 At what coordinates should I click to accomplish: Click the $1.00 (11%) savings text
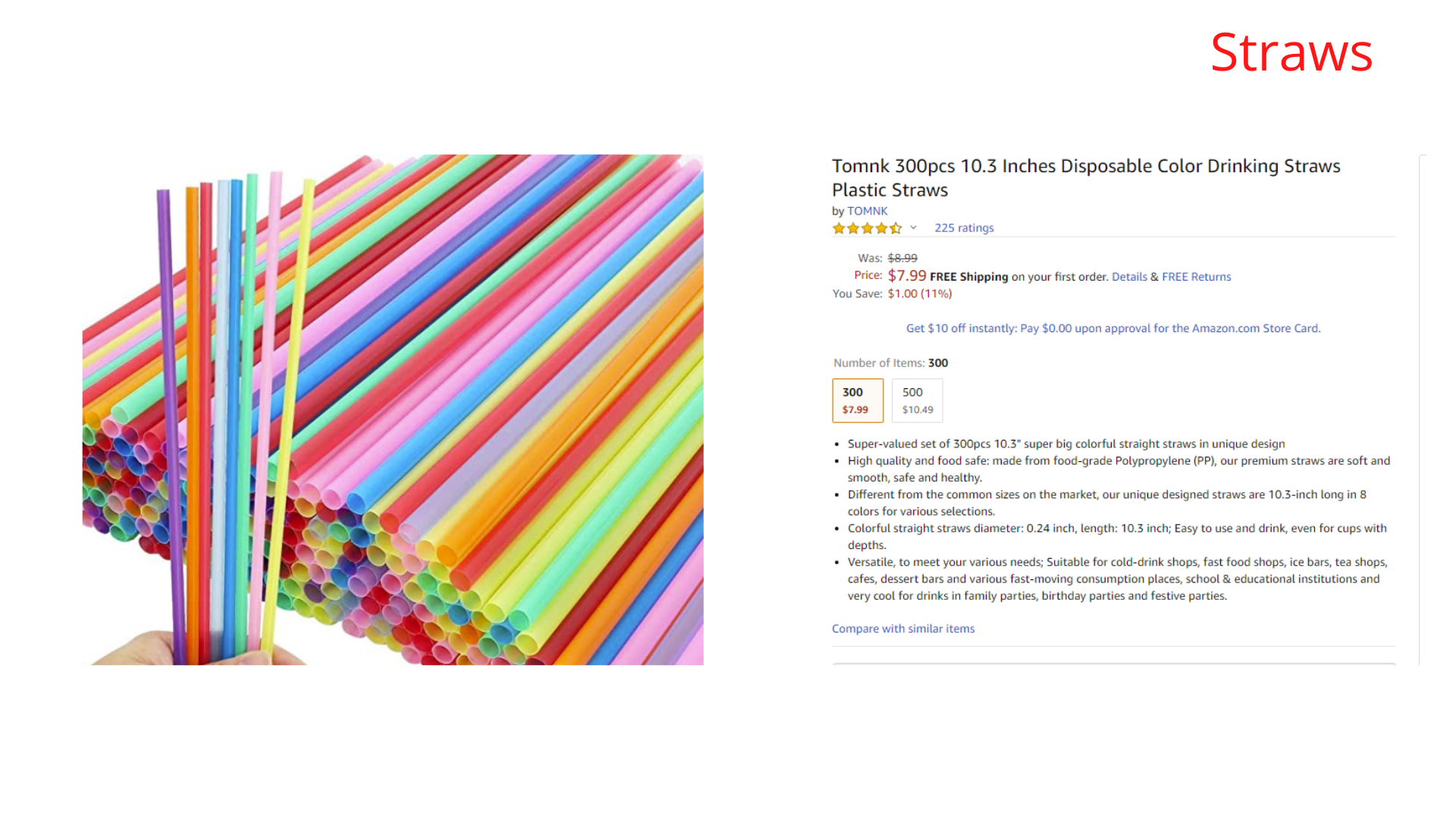920,293
